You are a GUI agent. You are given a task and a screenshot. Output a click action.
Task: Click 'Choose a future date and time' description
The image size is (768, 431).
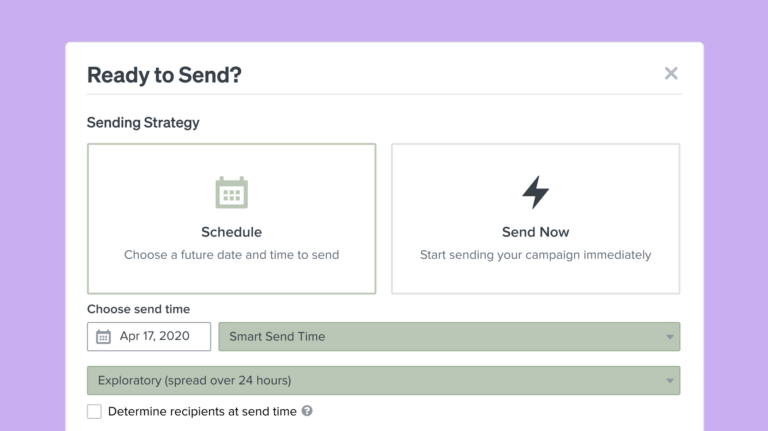(x=232, y=255)
